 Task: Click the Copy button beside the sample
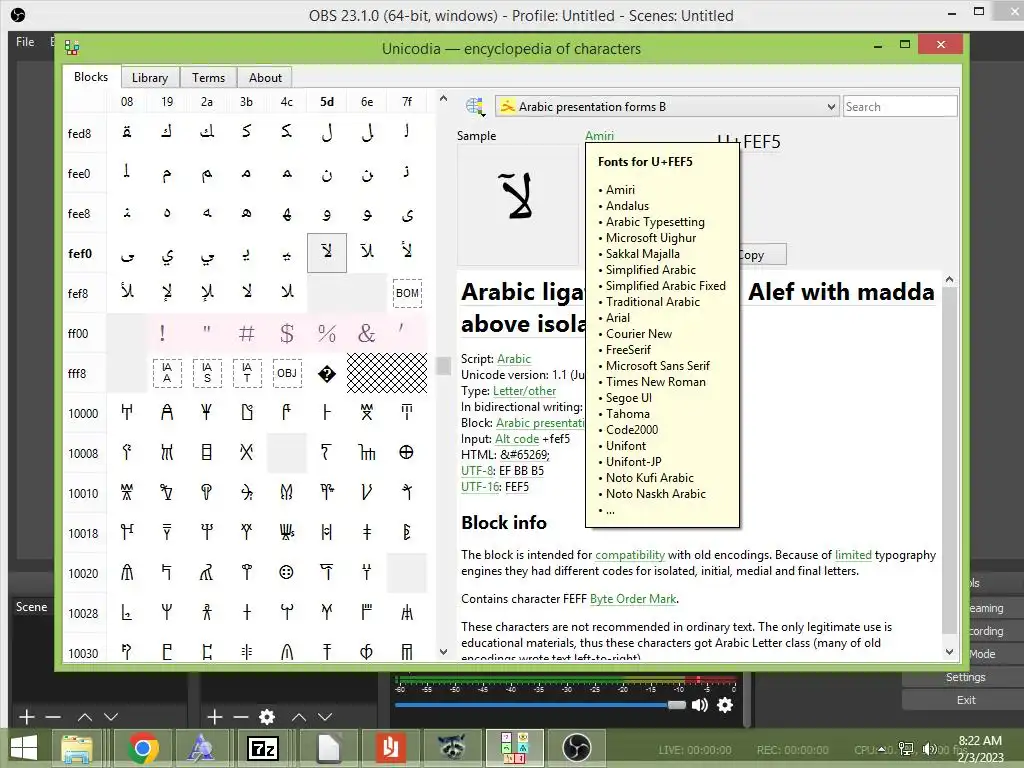pos(762,255)
